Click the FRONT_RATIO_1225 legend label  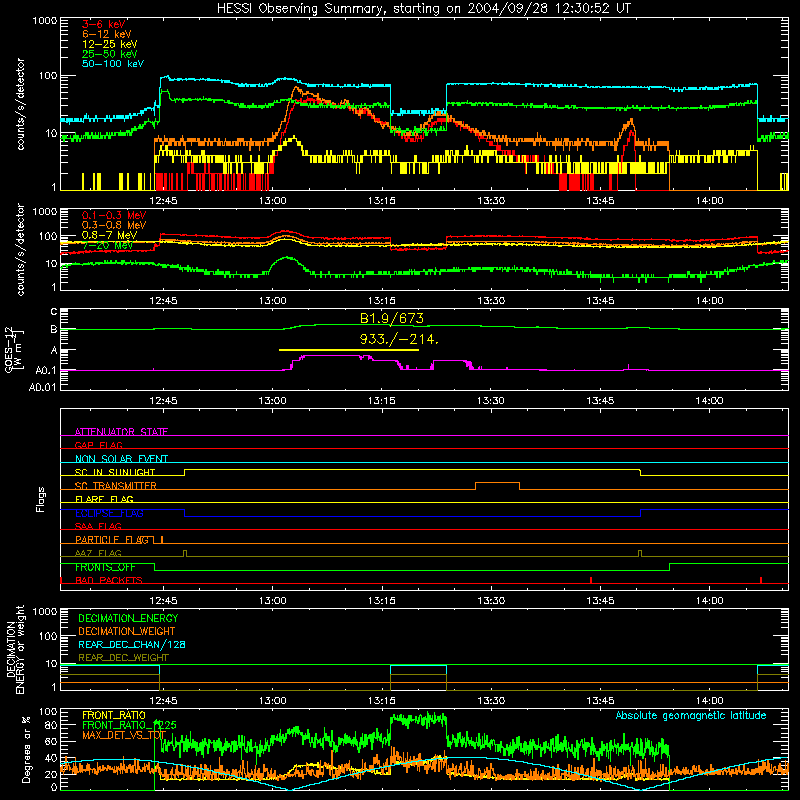[x=130, y=725]
